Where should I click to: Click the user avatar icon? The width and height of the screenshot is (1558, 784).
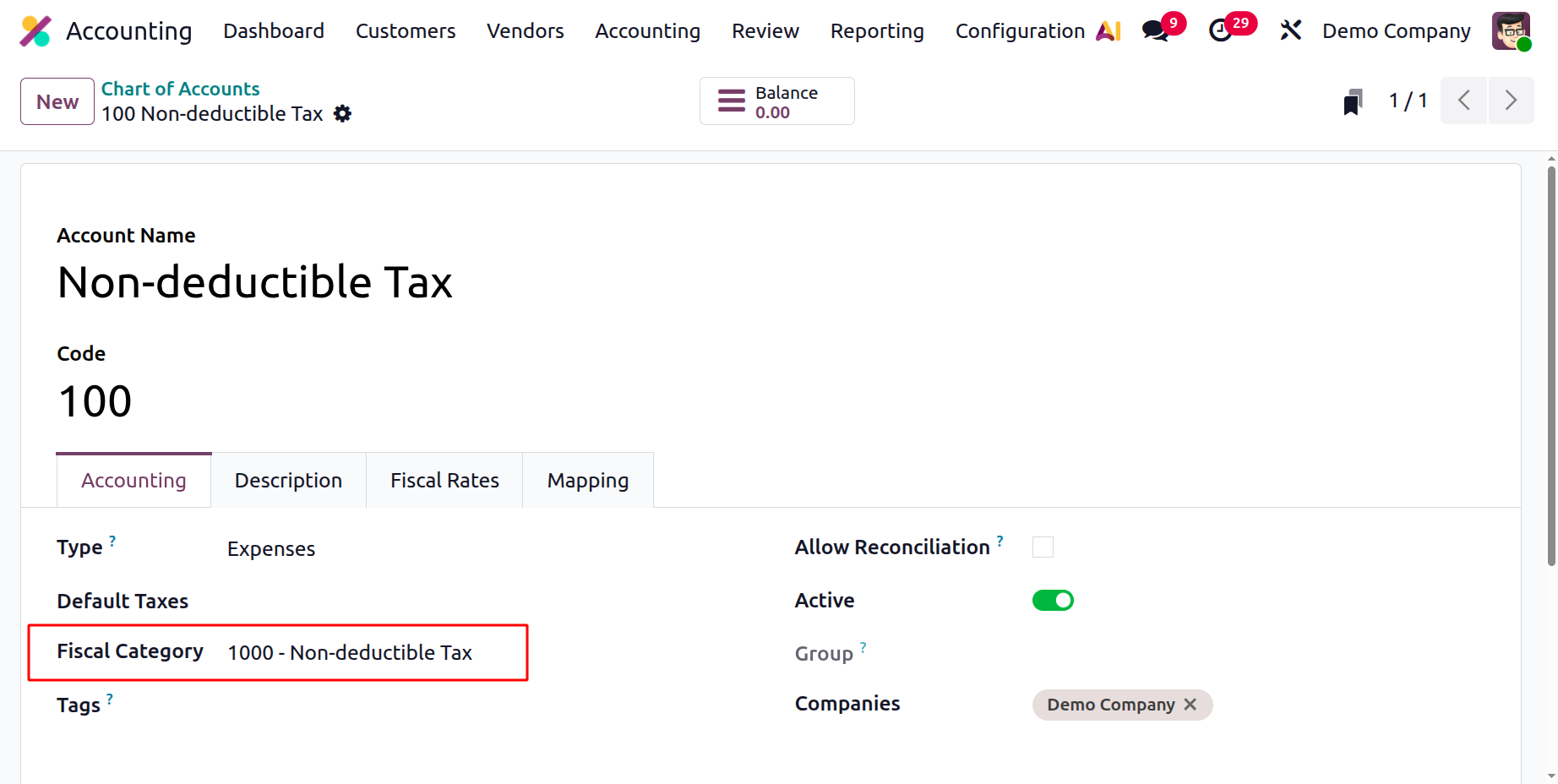1512,31
